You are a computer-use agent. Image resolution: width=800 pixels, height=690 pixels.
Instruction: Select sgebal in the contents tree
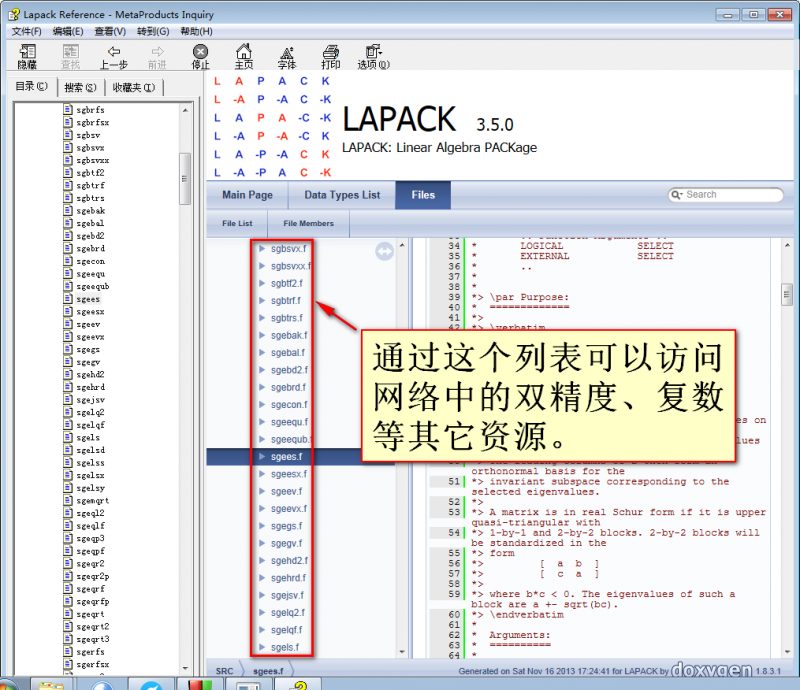(90, 223)
